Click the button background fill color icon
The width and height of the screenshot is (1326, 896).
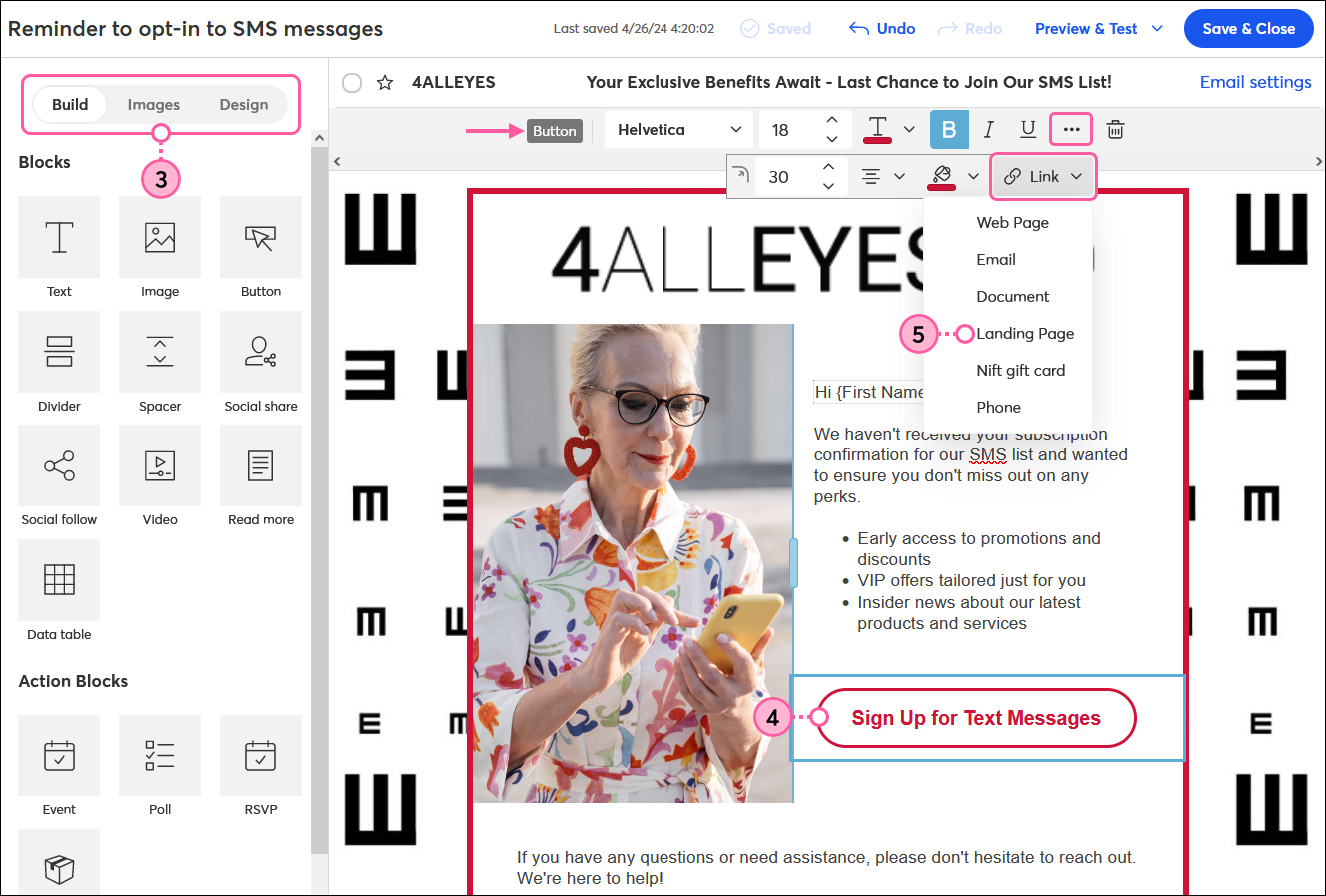[941, 176]
